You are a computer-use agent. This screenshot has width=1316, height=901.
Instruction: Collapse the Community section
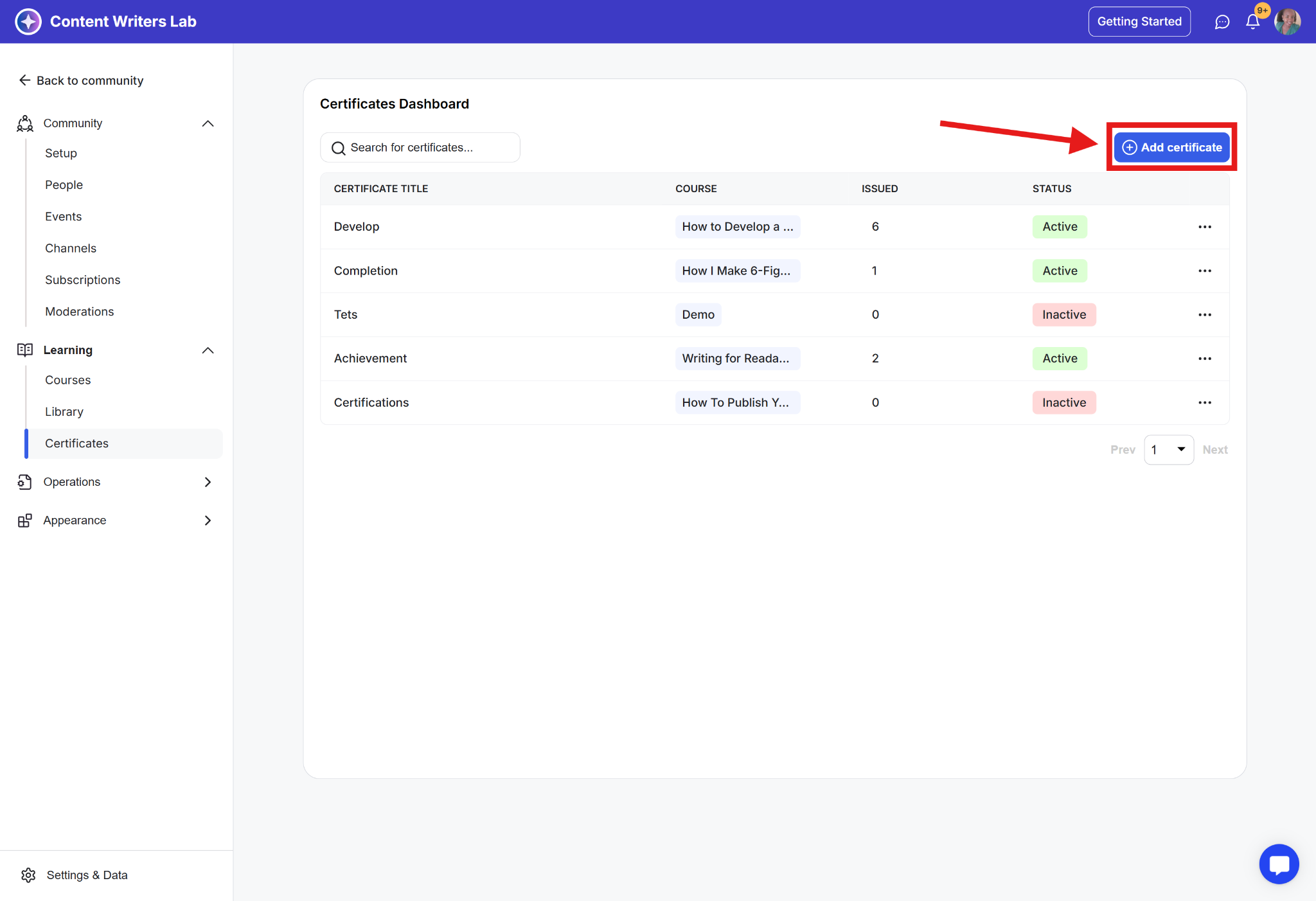point(208,123)
